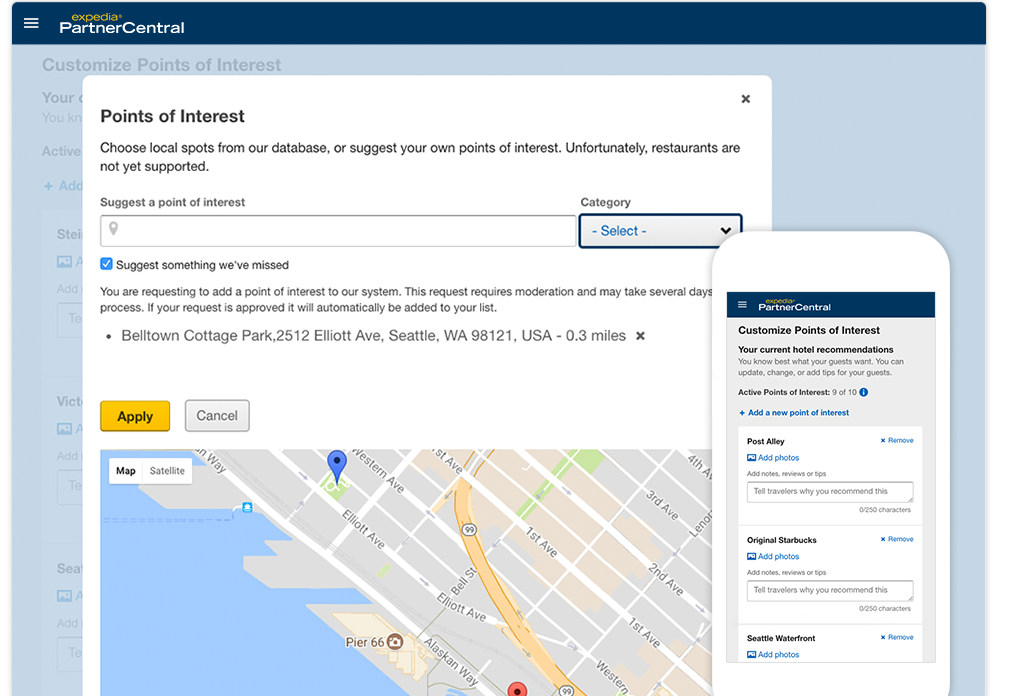Click Add a new point of interest link
Image resolution: width=1019 pixels, height=696 pixels.
click(794, 413)
